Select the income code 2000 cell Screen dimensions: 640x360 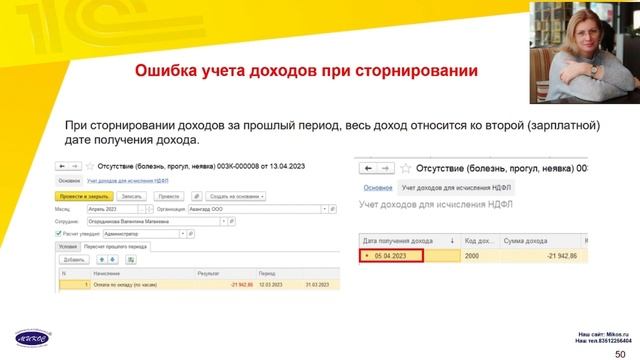[480, 256]
